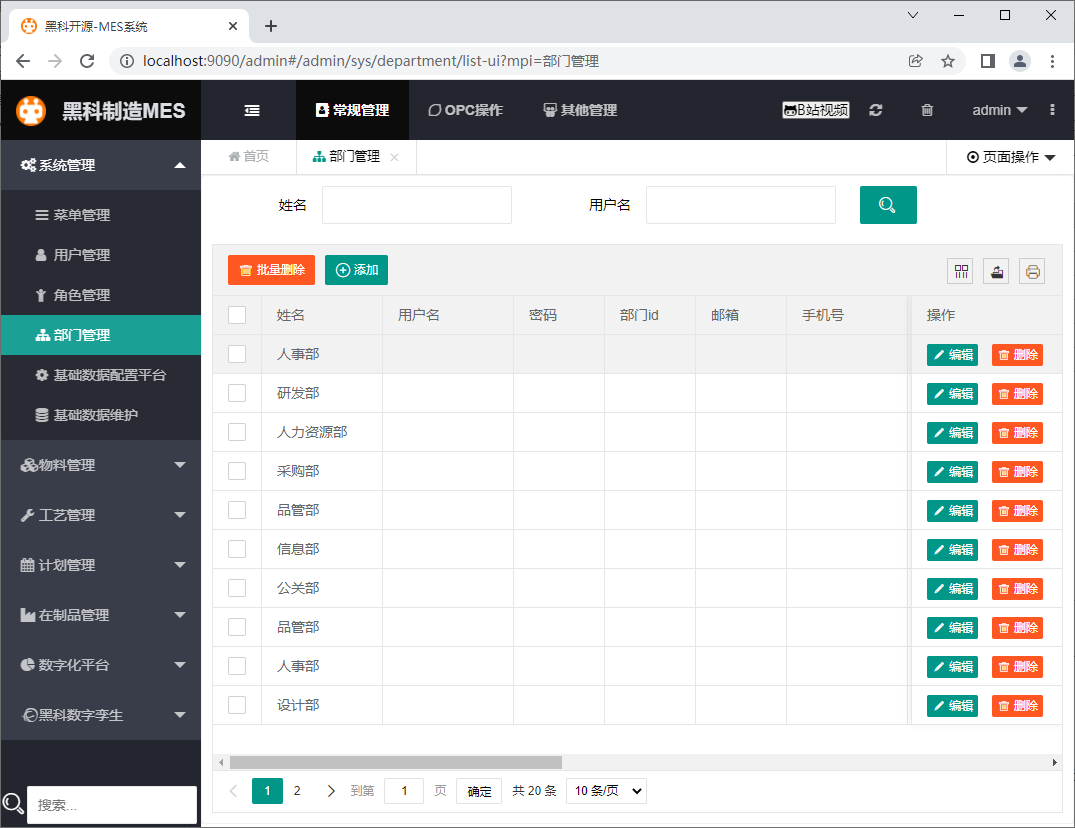Viewport: 1075px width, 828px height.
Task: Check the box for 公关部 row
Action: coord(237,588)
